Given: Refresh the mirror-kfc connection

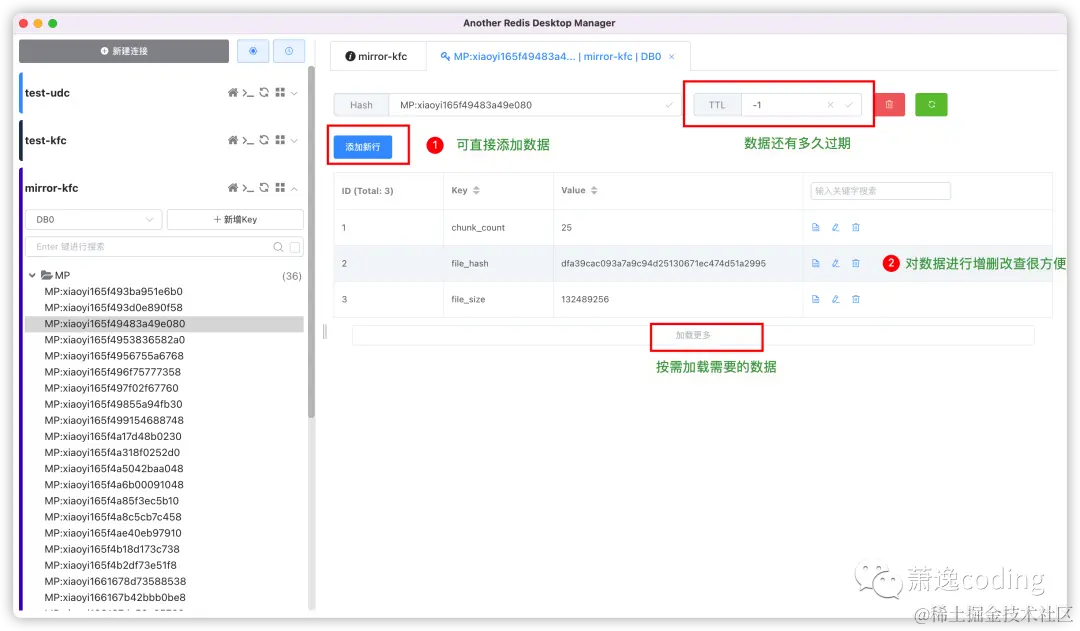Looking at the screenshot, I should (264, 187).
